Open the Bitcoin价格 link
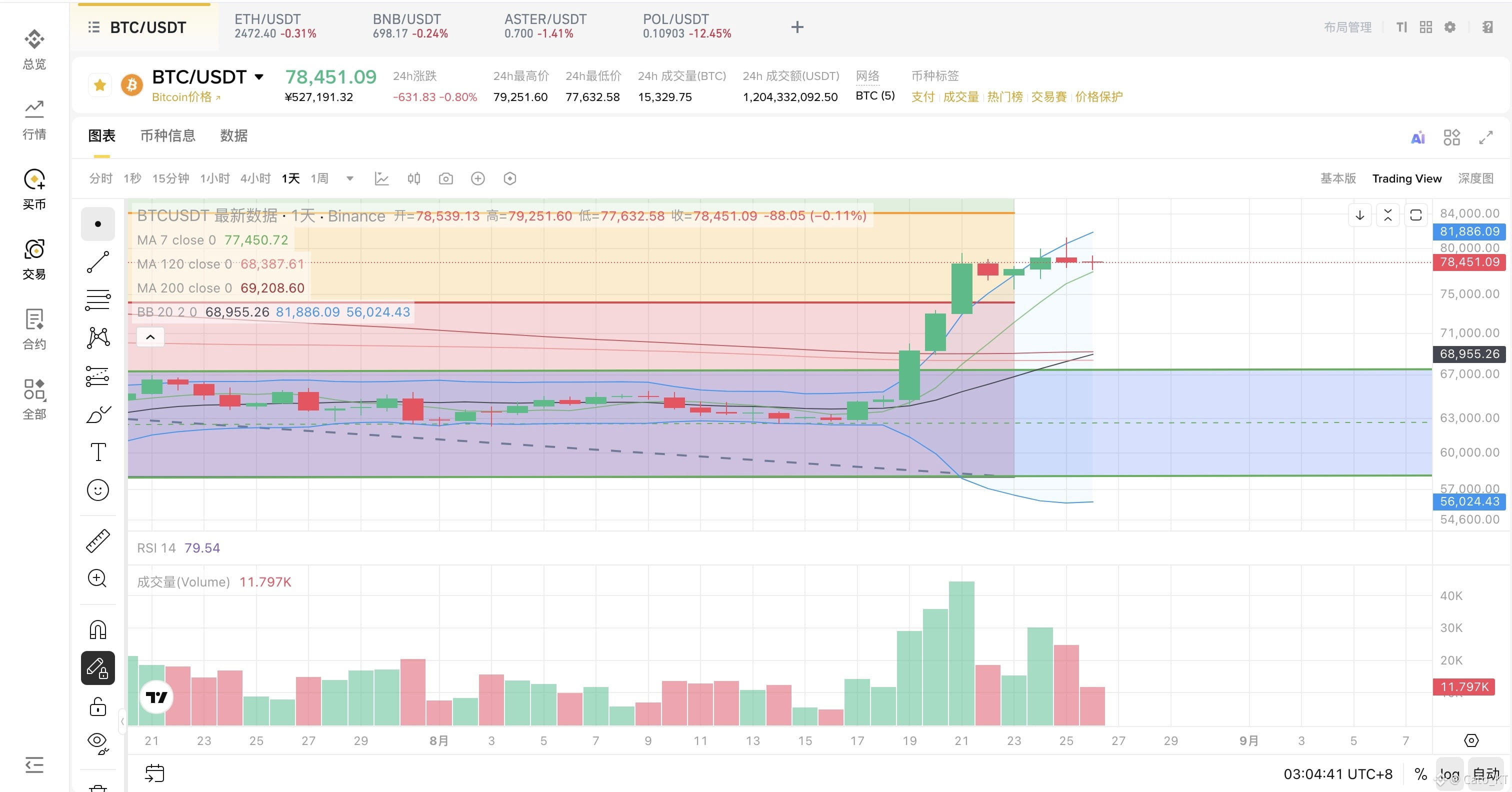The image size is (1512, 792). coord(186,97)
